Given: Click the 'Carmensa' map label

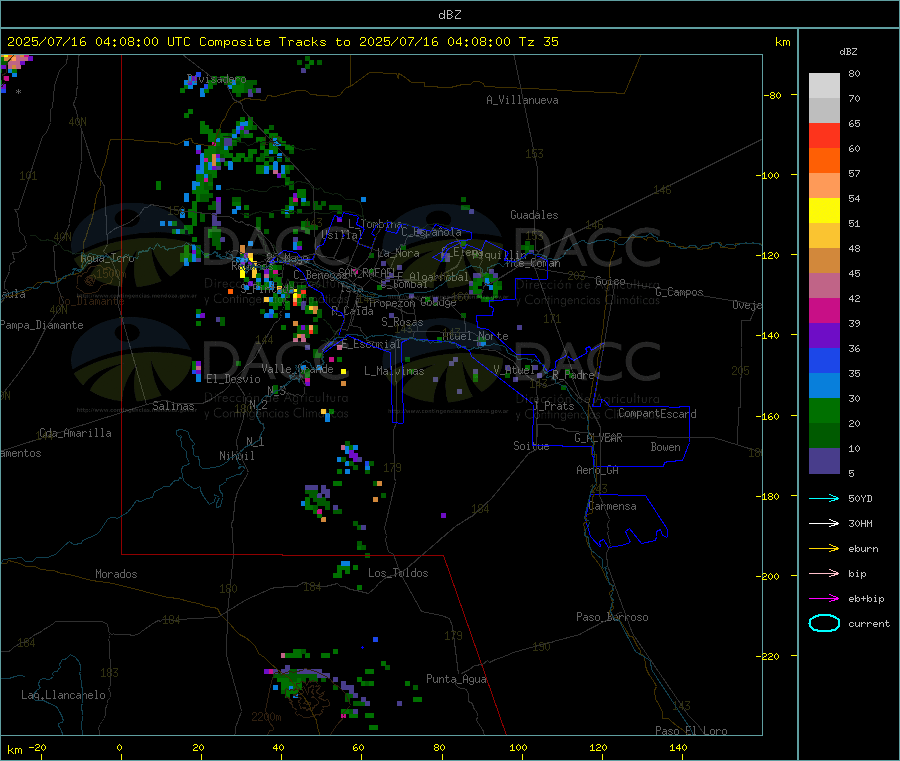Looking at the screenshot, I should 612,506.
